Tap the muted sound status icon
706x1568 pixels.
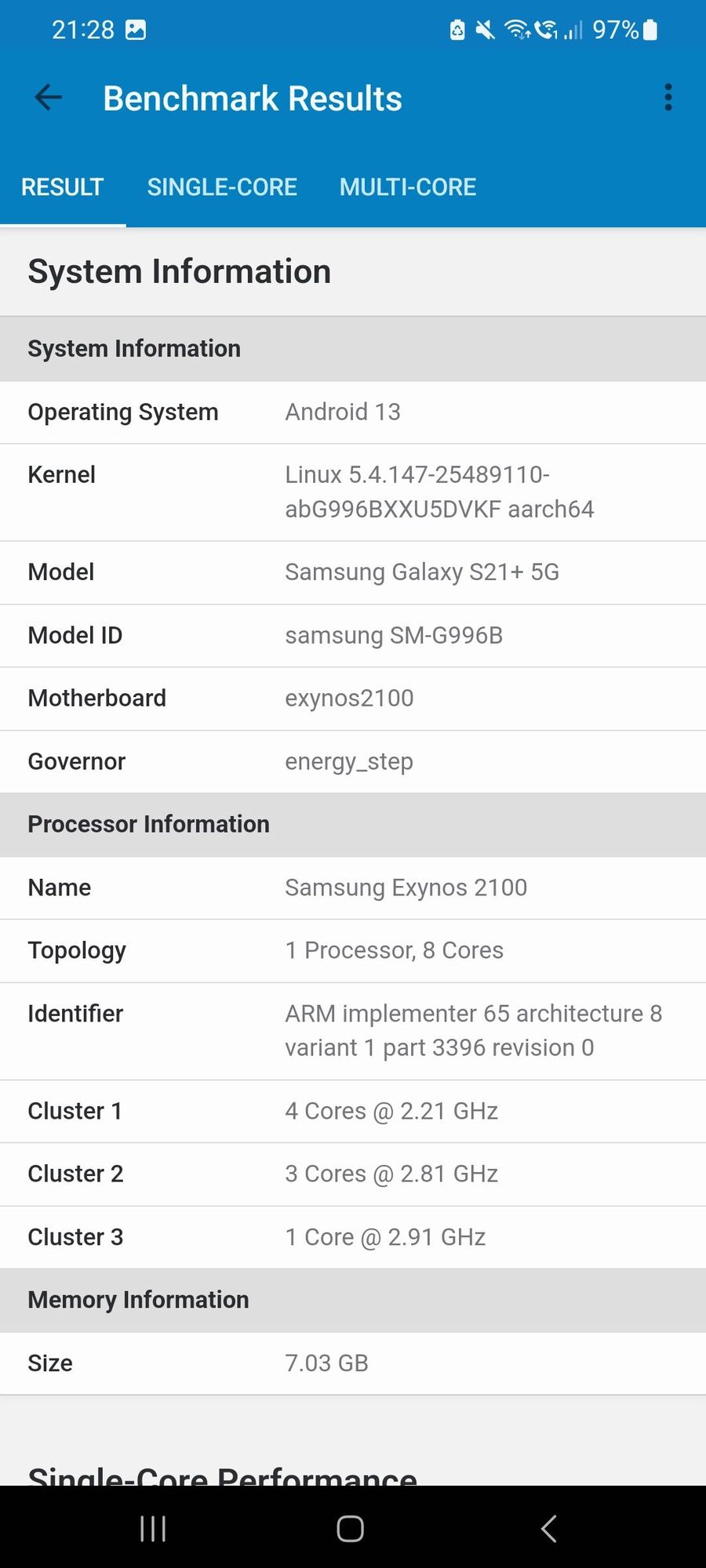pos(486,30)
